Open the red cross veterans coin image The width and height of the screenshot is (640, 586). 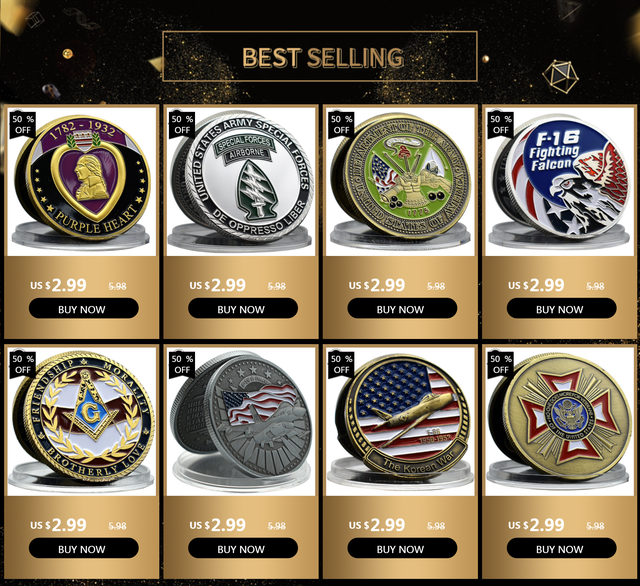(560, 422)
